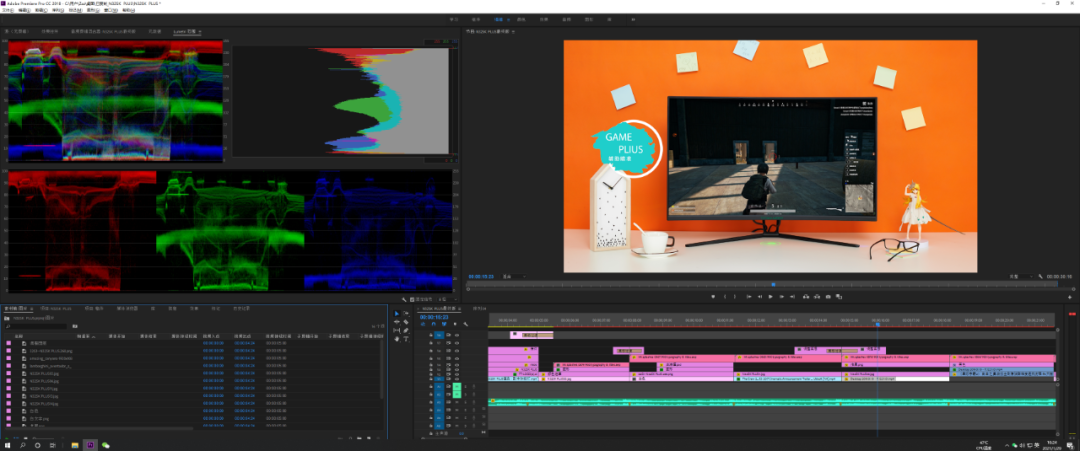Viewport: 1080px width, 451px height.
Task: Open File Explorer from taskbar
Action: (x=74, y=445)
